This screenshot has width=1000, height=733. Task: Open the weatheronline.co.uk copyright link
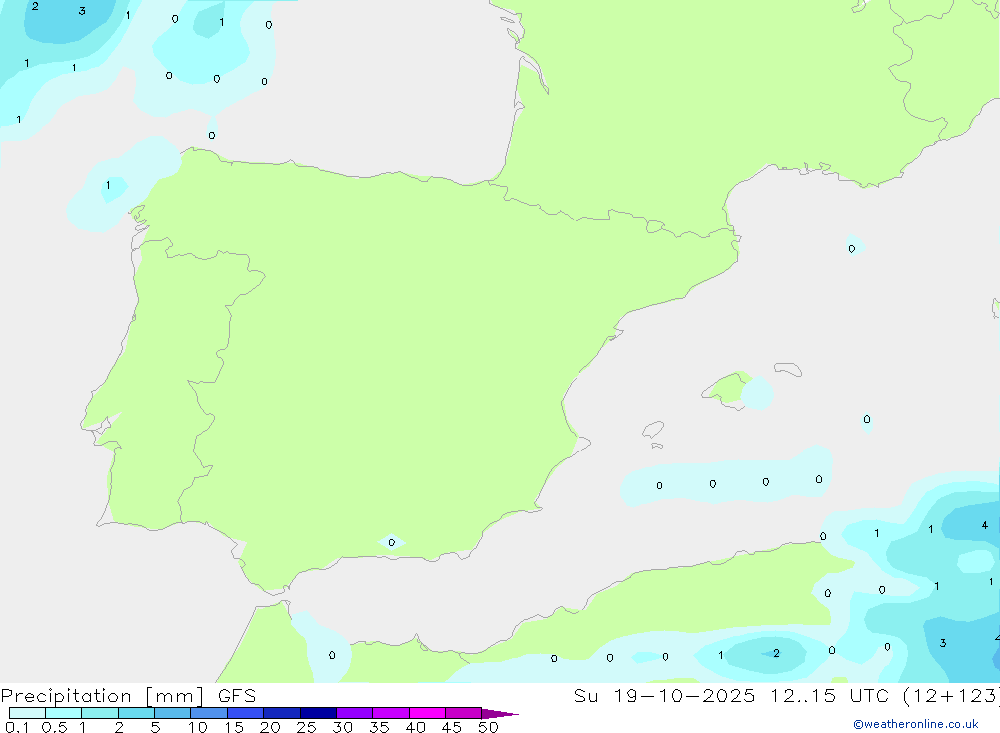(x=916, y=724)
